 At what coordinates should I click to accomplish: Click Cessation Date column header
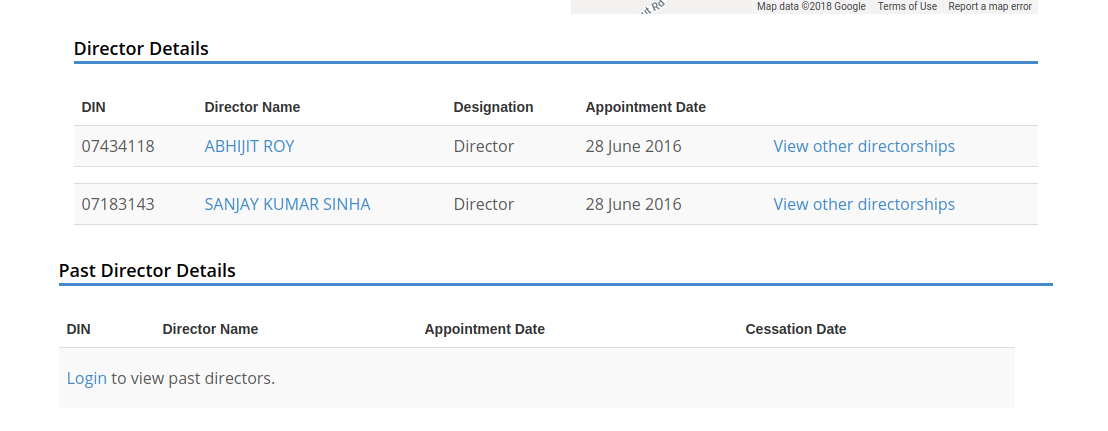point(795,329)
